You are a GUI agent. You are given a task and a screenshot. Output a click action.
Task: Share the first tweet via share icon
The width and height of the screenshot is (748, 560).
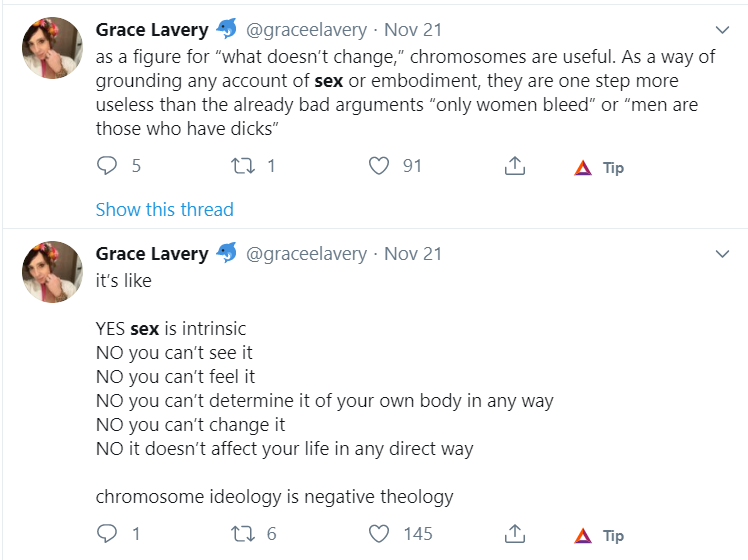coord(515,167)
